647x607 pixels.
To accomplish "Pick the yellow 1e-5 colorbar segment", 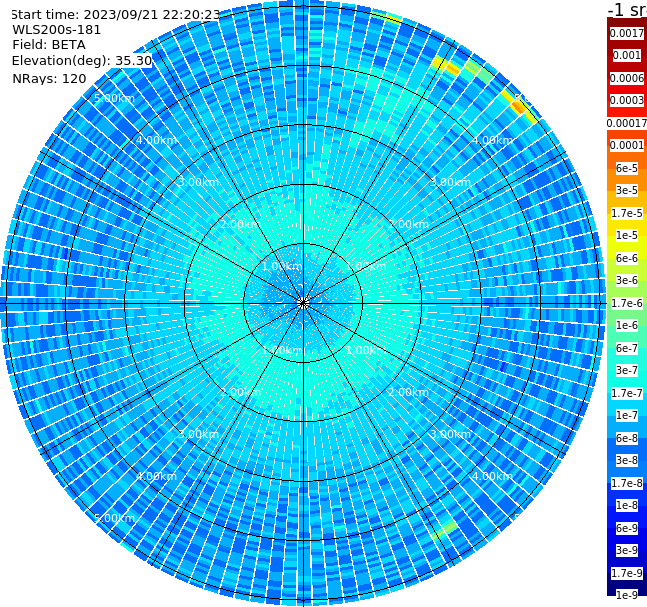I will [x=627, y=235].
